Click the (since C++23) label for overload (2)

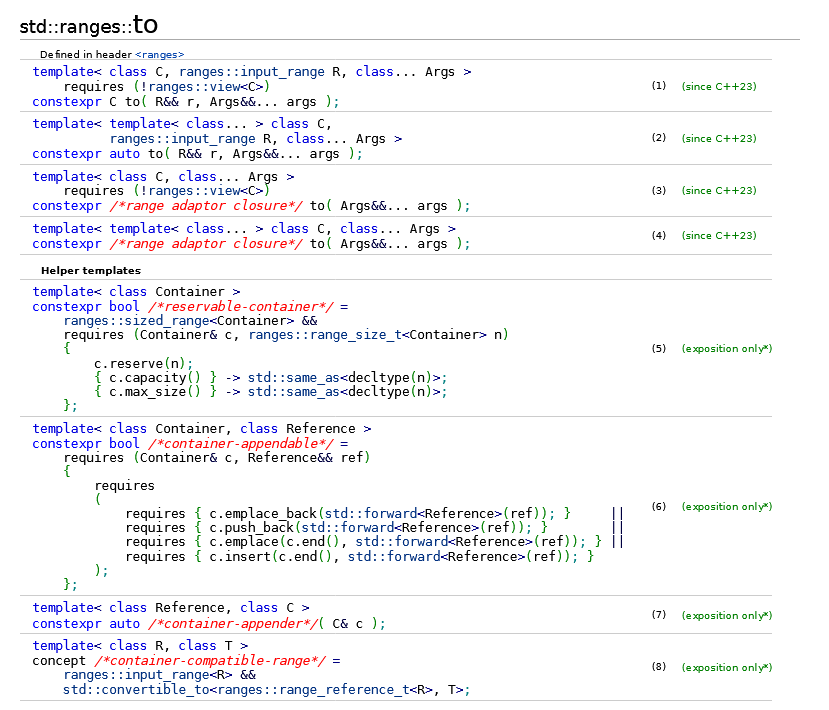pos(719,138)
